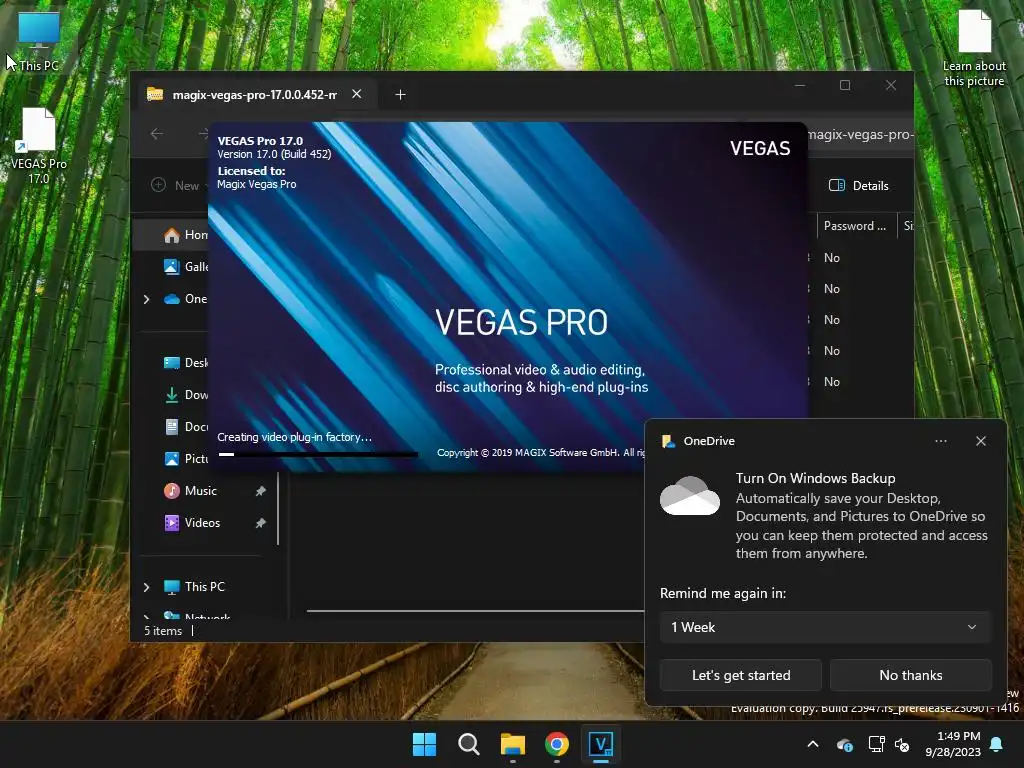This screenshot has height=768, width=1024.
Task: Click Let's get started button
Action: (x=741, y=675)
